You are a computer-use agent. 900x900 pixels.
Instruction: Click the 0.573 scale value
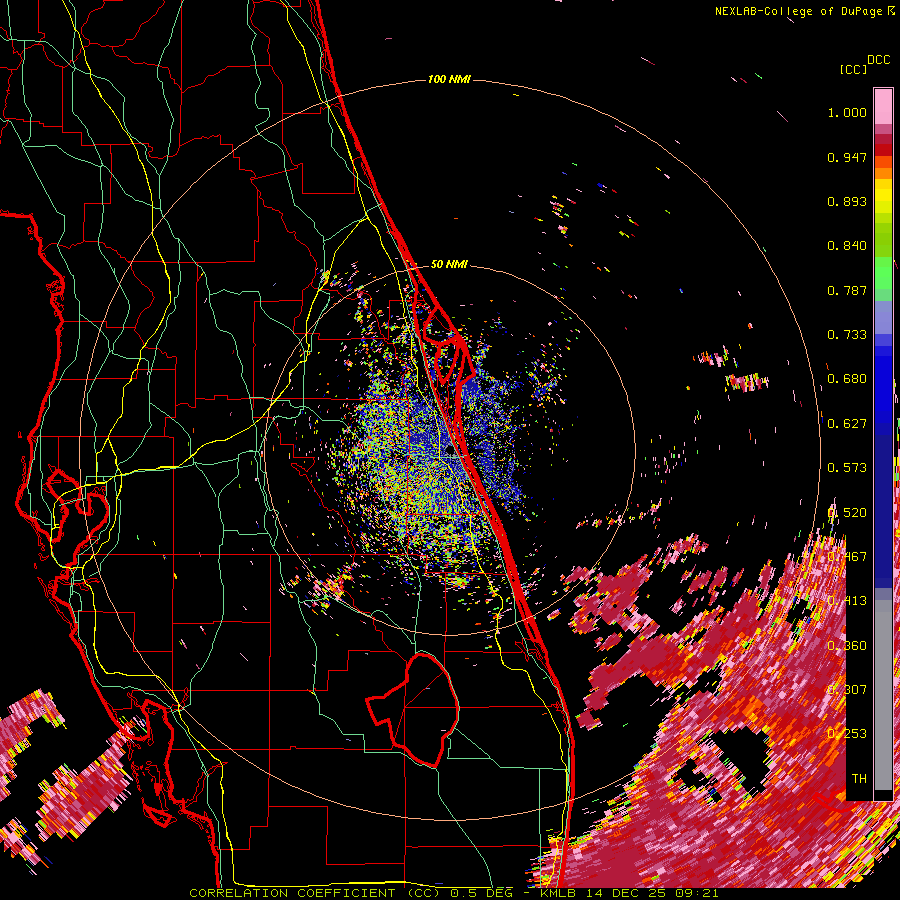[x=847, y=468]
